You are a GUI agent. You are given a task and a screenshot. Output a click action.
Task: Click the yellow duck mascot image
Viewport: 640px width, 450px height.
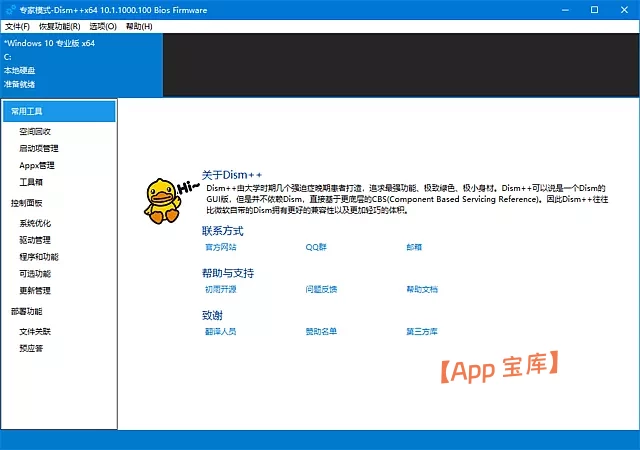159,201
